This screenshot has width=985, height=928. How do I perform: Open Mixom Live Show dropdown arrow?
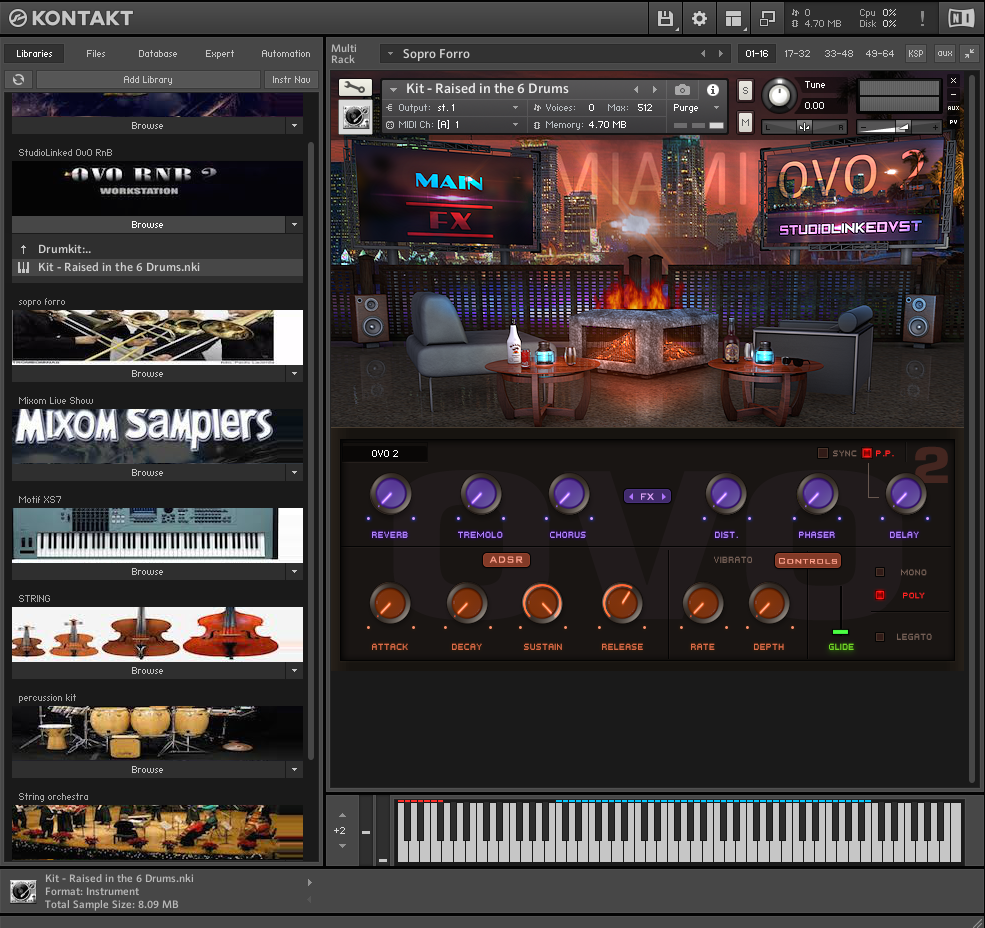click(295, 472)
